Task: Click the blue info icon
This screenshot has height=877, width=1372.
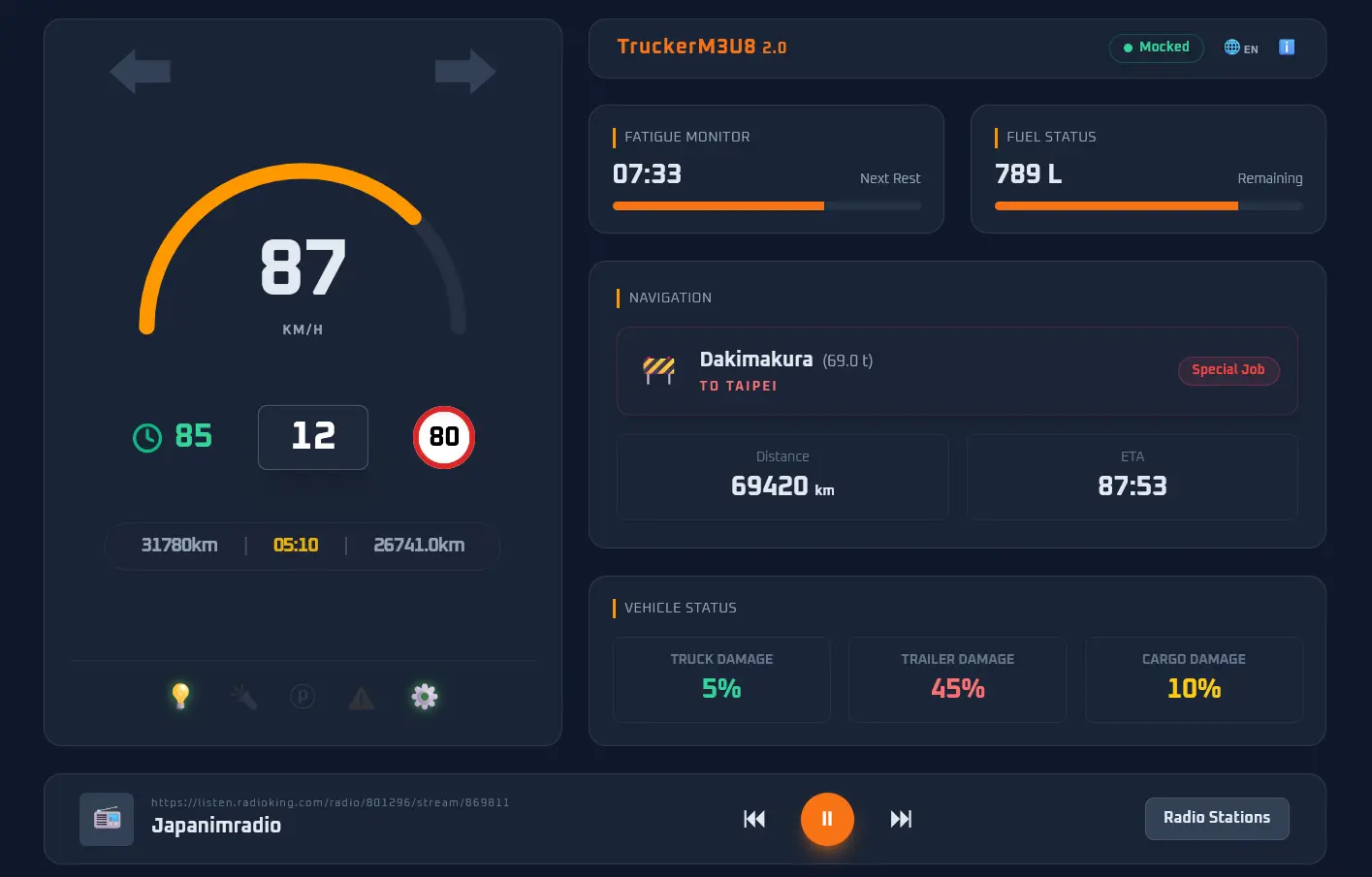Action: click(x=1287, y=47)
